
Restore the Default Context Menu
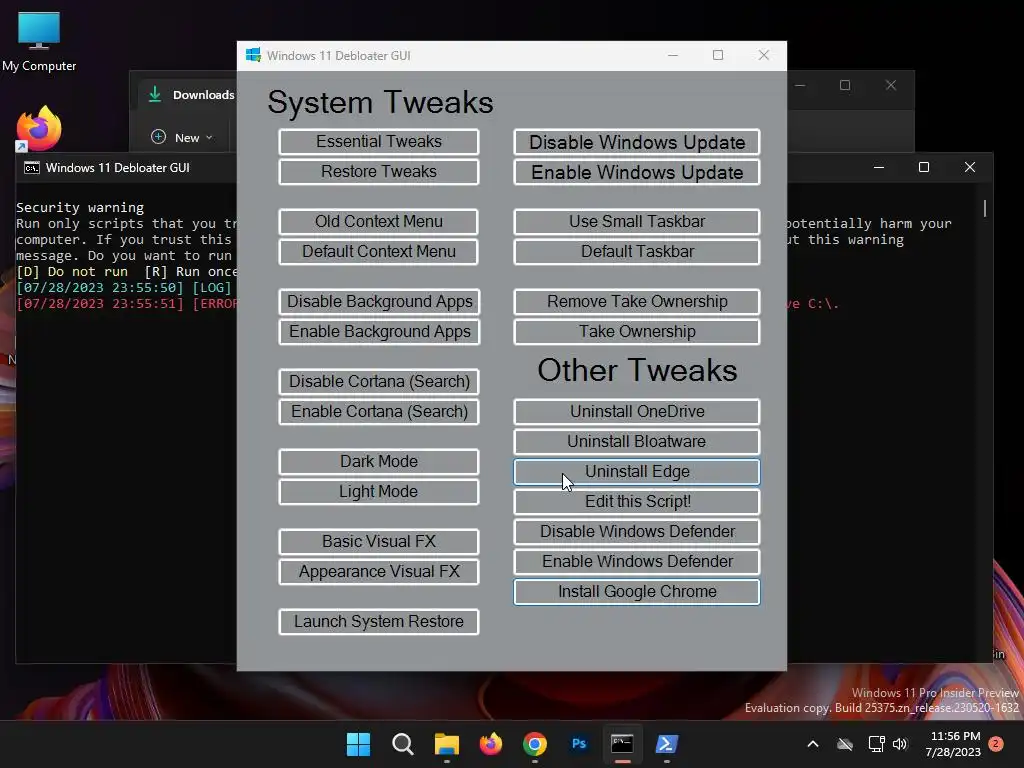(x=379, y=251)
